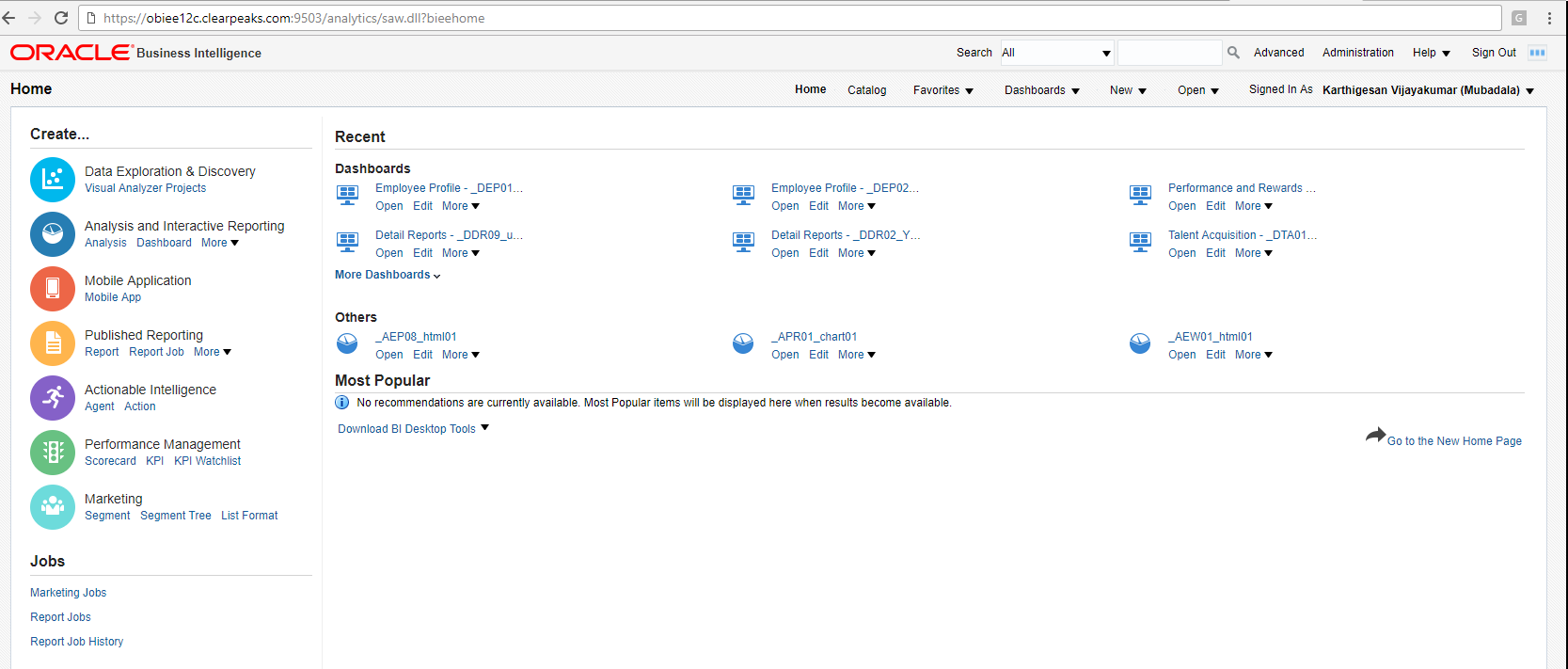This screenshot has height=669, width=1568.
Task: Click the Mobile App link
Action: (113, 297)
